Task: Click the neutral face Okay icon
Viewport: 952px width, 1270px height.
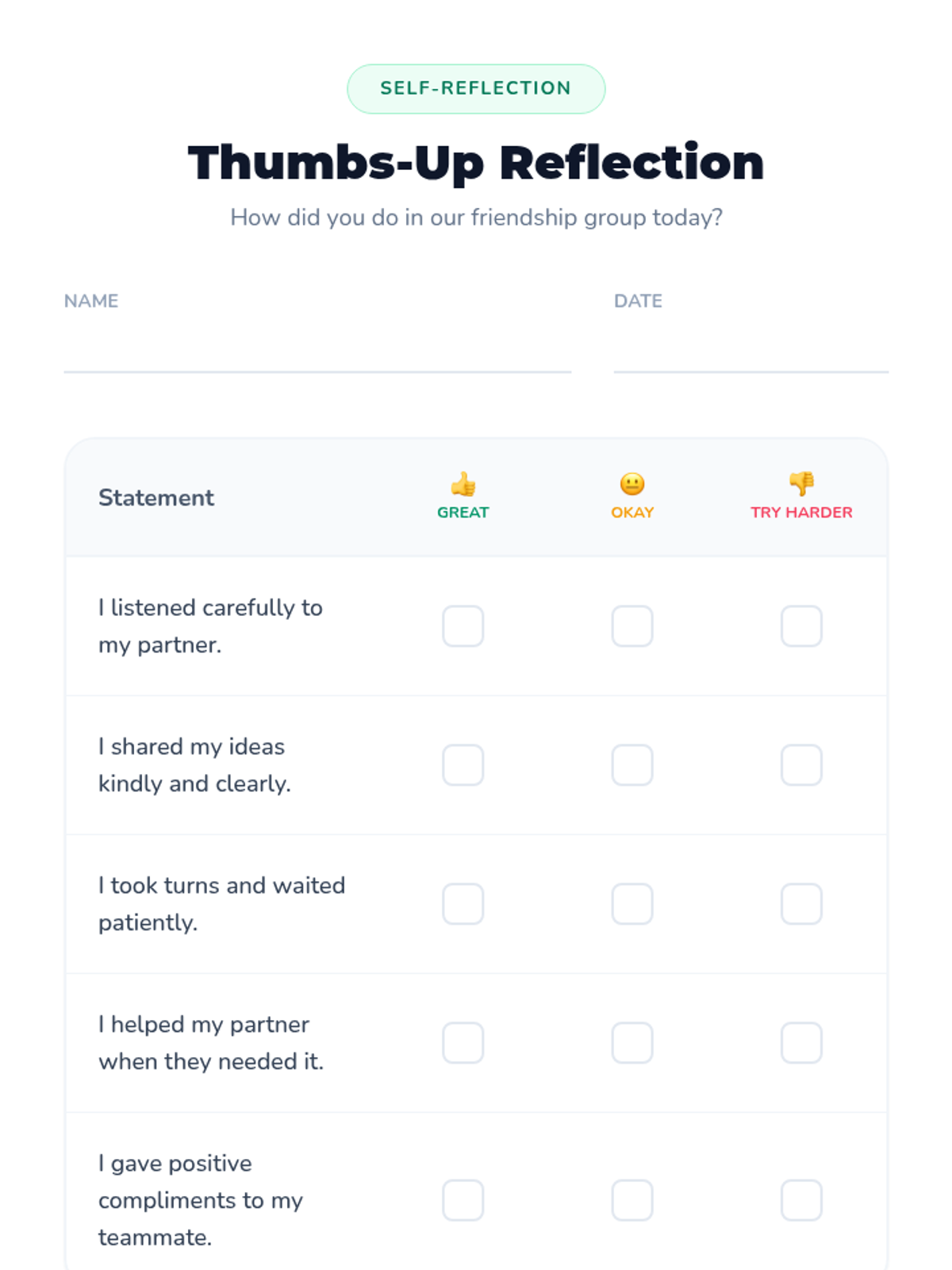Action: pyautogui.click(x=632, y=483)
